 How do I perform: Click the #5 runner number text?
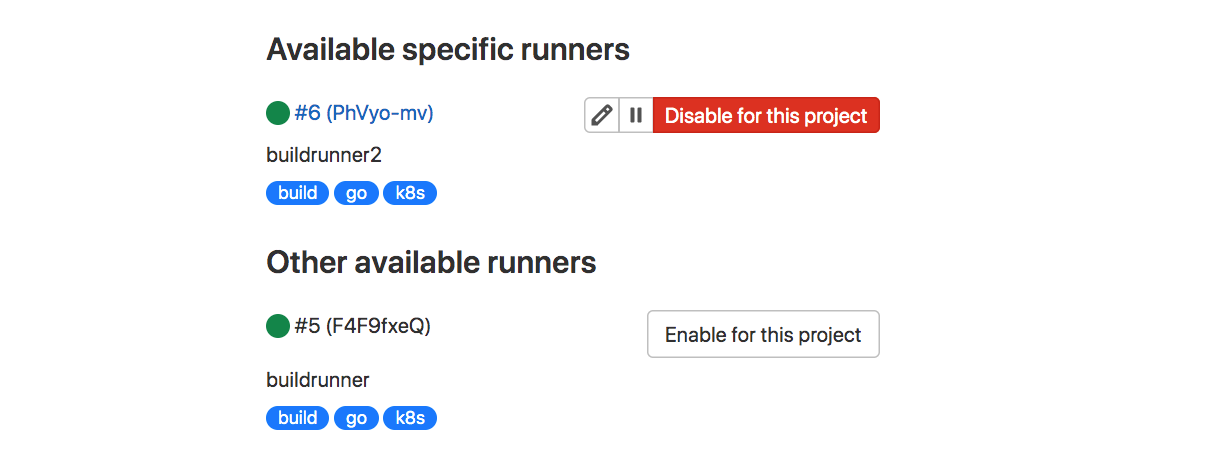click(x=307, y=326)
